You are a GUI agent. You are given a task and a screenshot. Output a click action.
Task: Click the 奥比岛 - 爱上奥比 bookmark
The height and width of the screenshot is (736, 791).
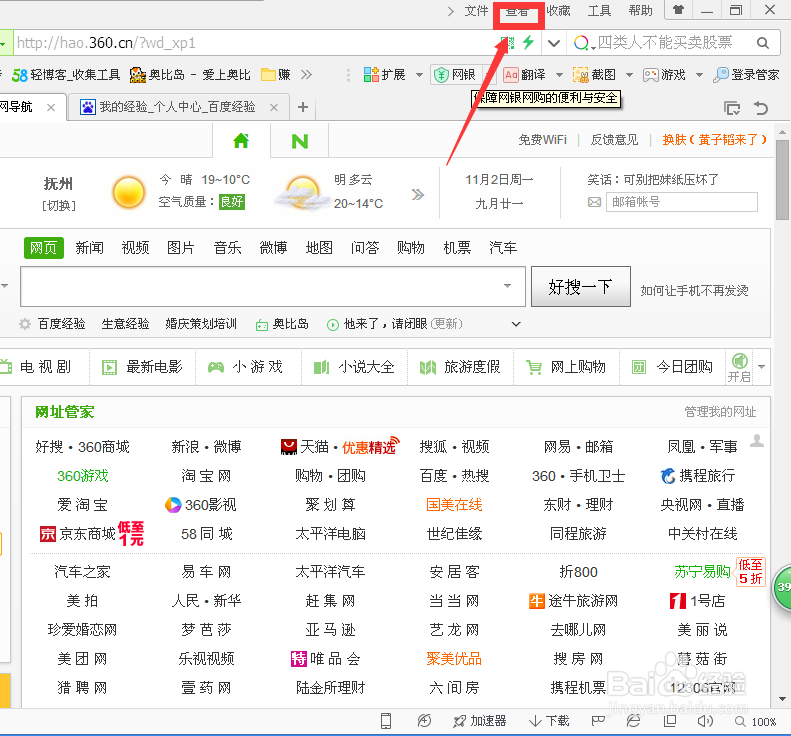(190, 75)
